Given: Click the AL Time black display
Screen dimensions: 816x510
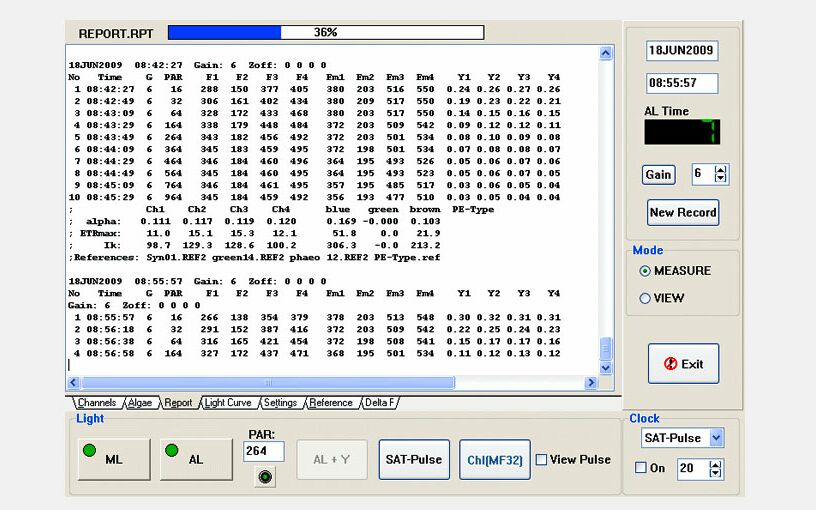Looking at the screenshot, I should (x=682, y=132).
